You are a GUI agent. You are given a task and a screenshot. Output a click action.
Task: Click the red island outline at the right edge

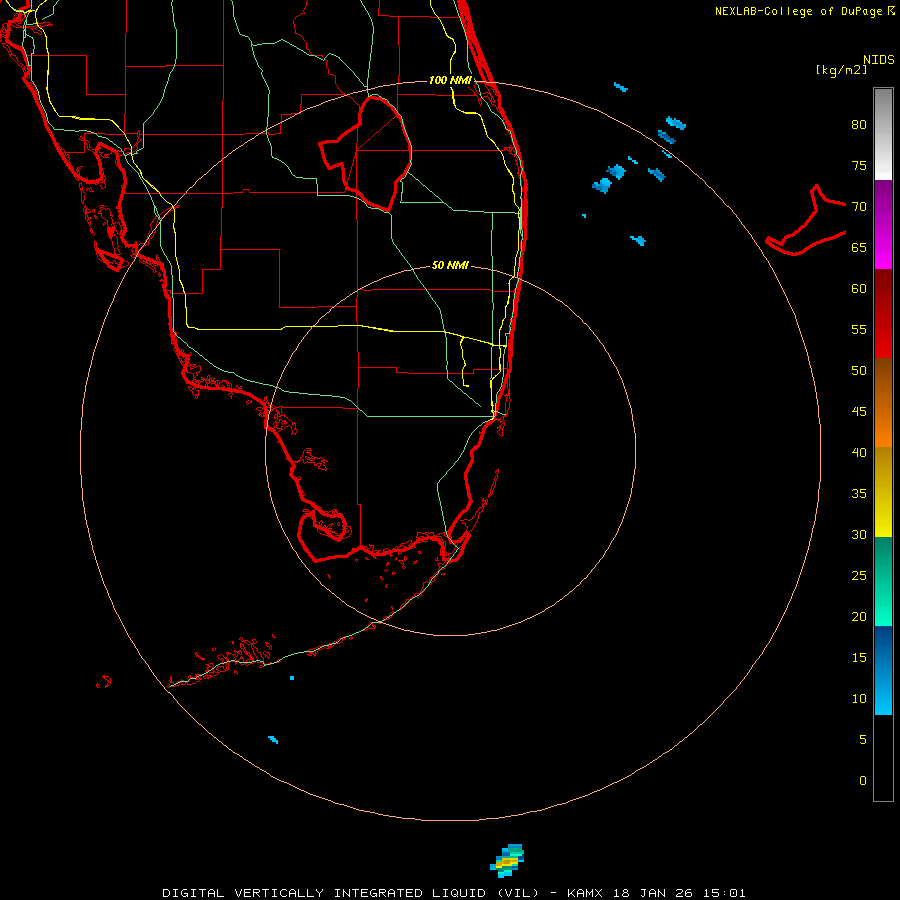click(x=806, y=220)
